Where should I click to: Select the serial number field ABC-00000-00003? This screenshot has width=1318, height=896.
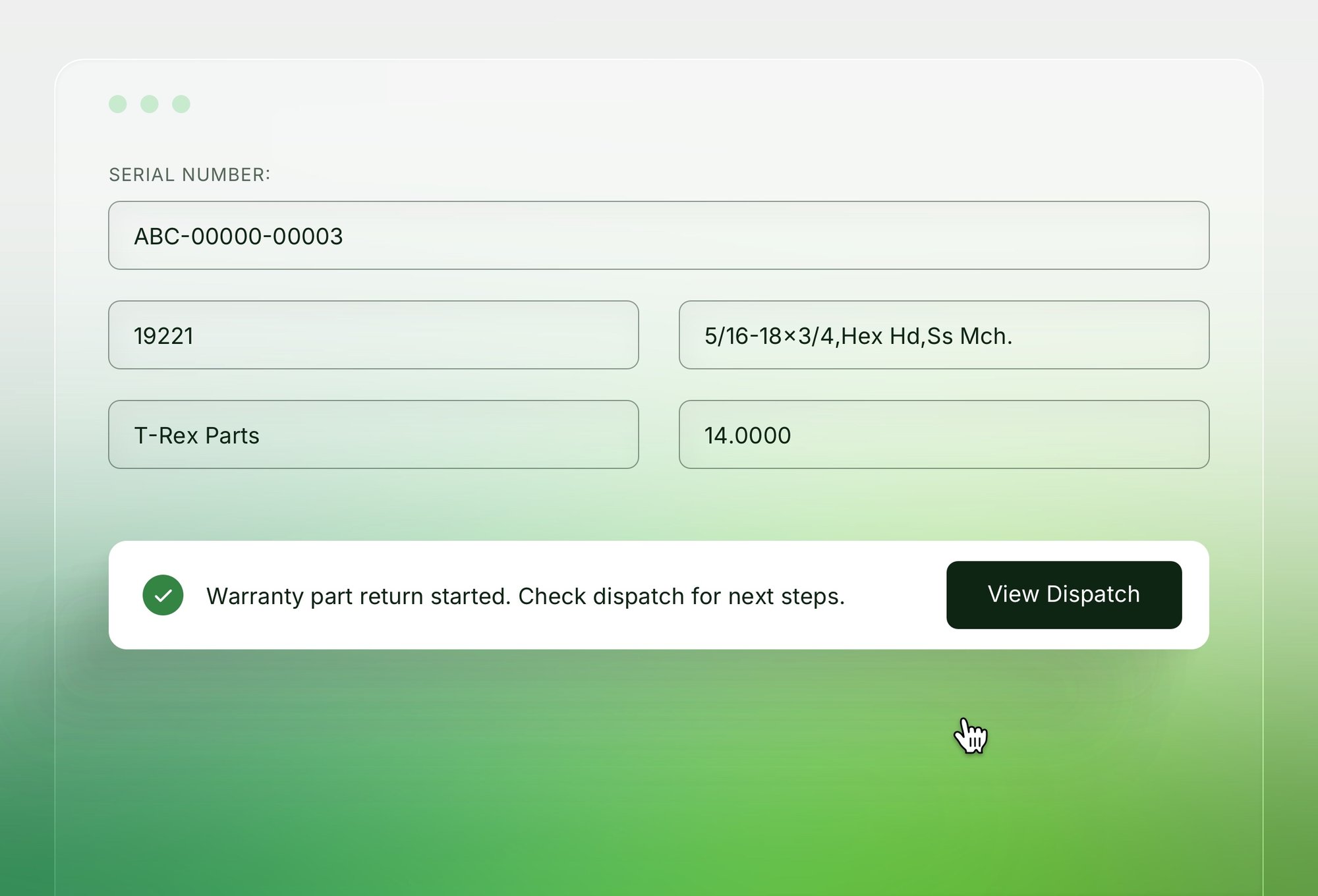click(658, 235)
